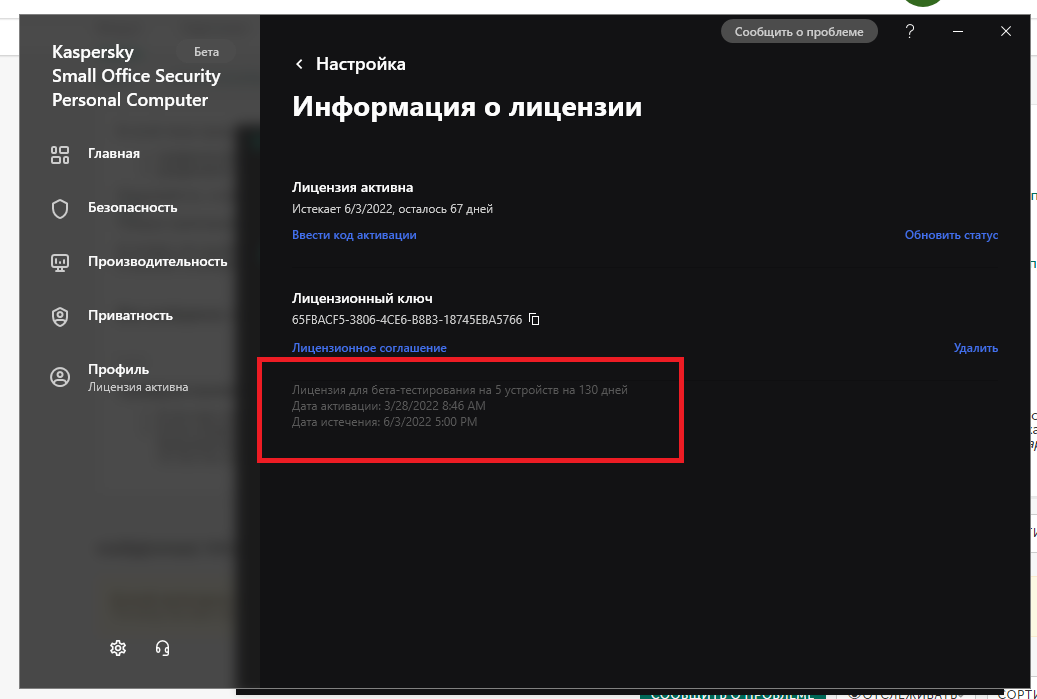
Task: Click the Kaspersky Small Office Security title
Action: (x=136, y=76)
